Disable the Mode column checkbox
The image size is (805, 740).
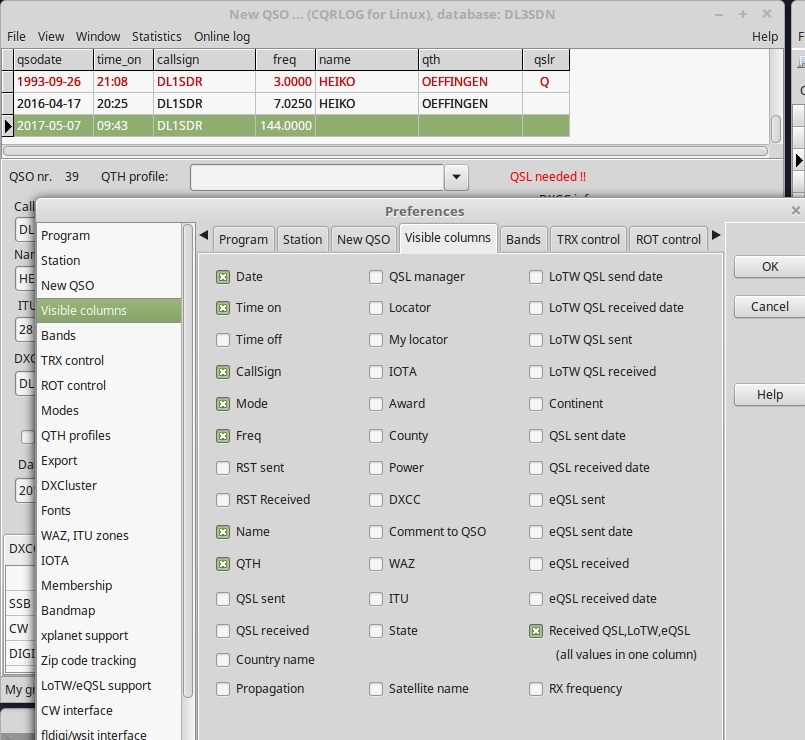coord(223,404)
